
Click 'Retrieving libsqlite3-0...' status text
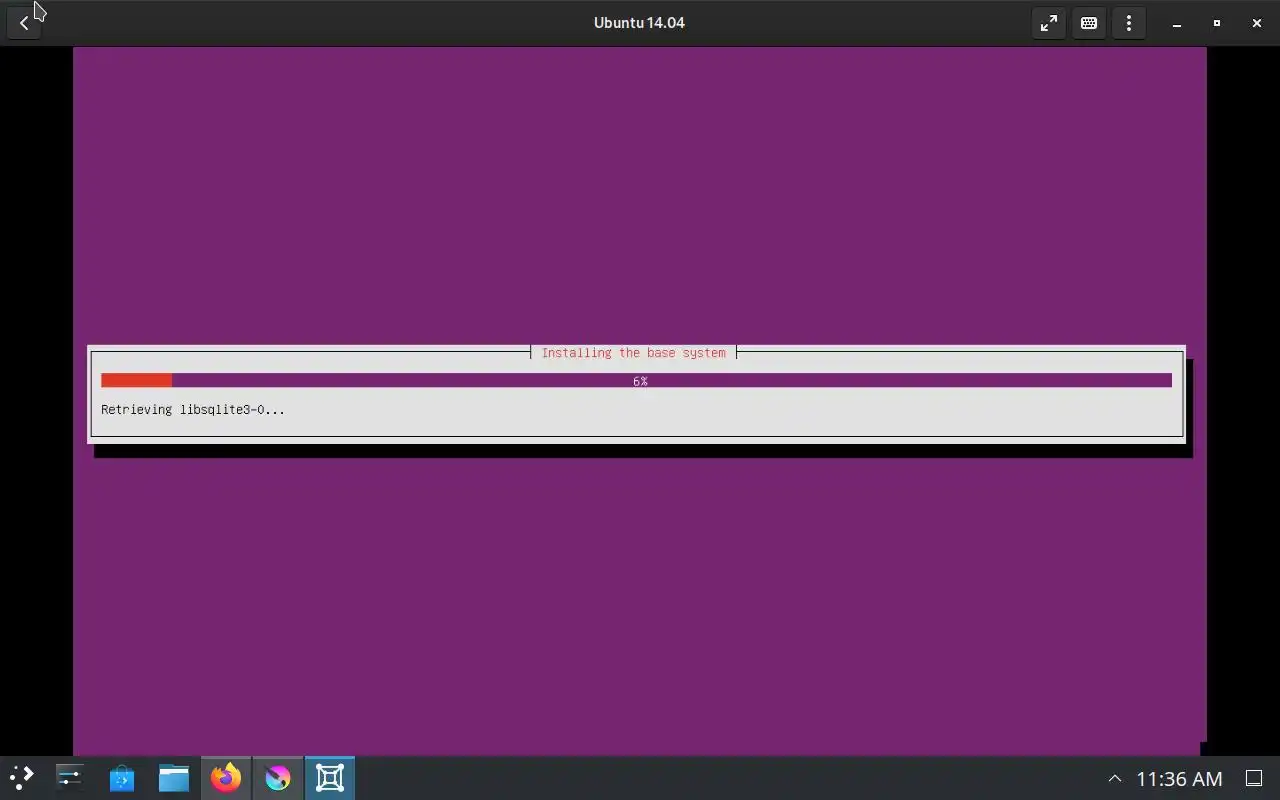[193, 410]
